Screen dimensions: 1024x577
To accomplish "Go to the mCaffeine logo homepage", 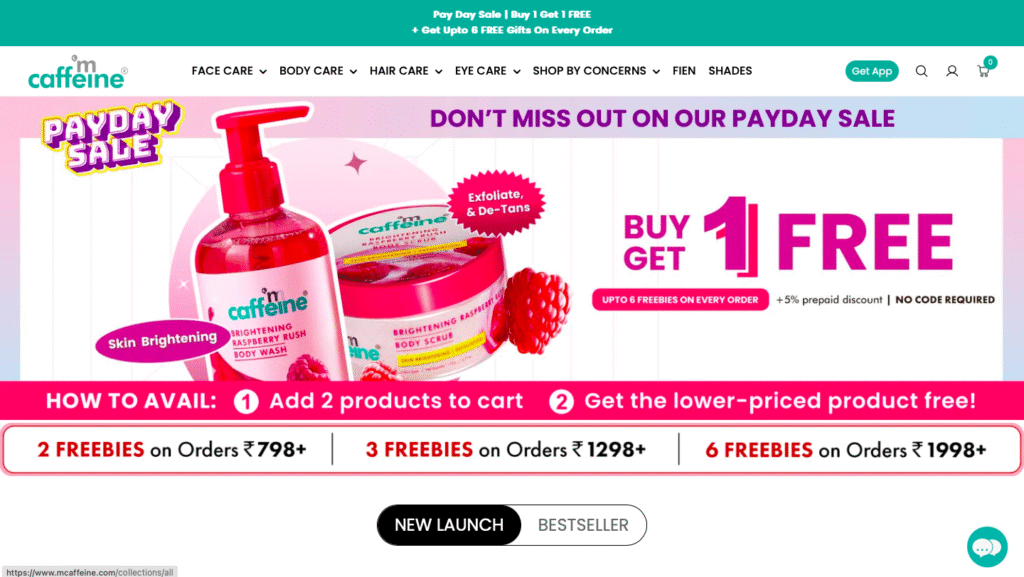I will click(78, 72).
